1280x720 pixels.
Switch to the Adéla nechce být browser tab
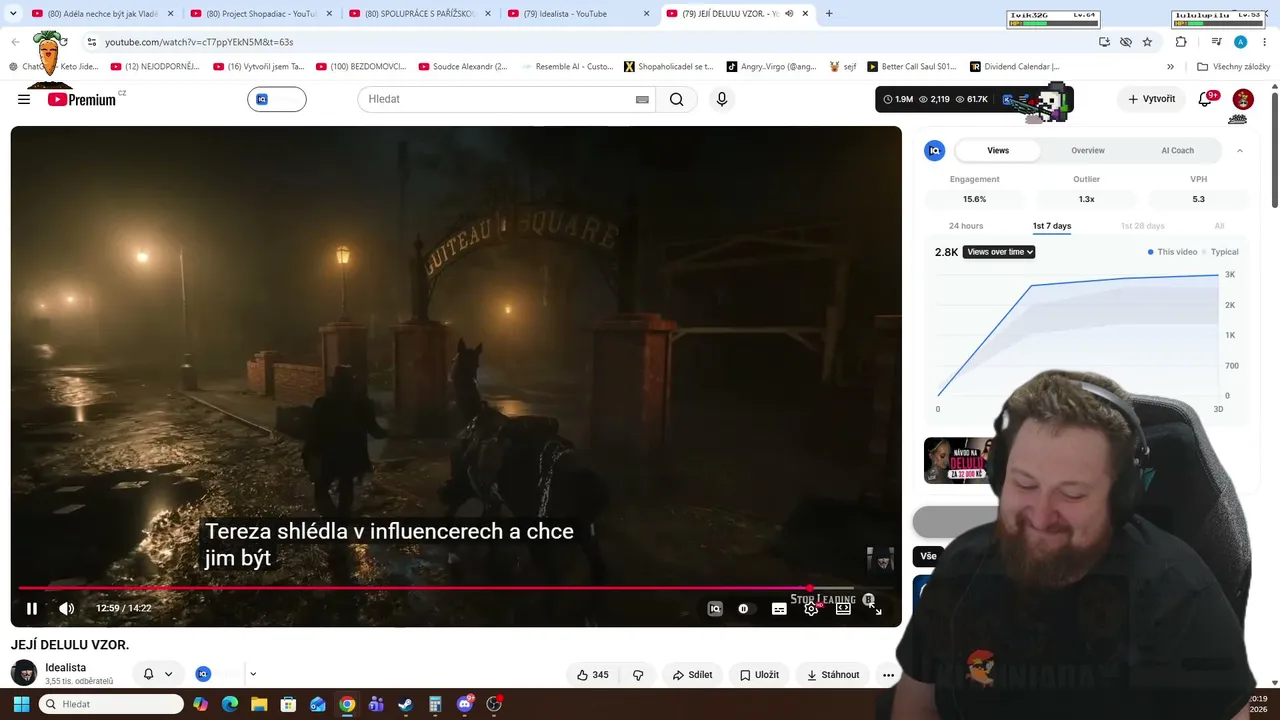pos(102,14)
